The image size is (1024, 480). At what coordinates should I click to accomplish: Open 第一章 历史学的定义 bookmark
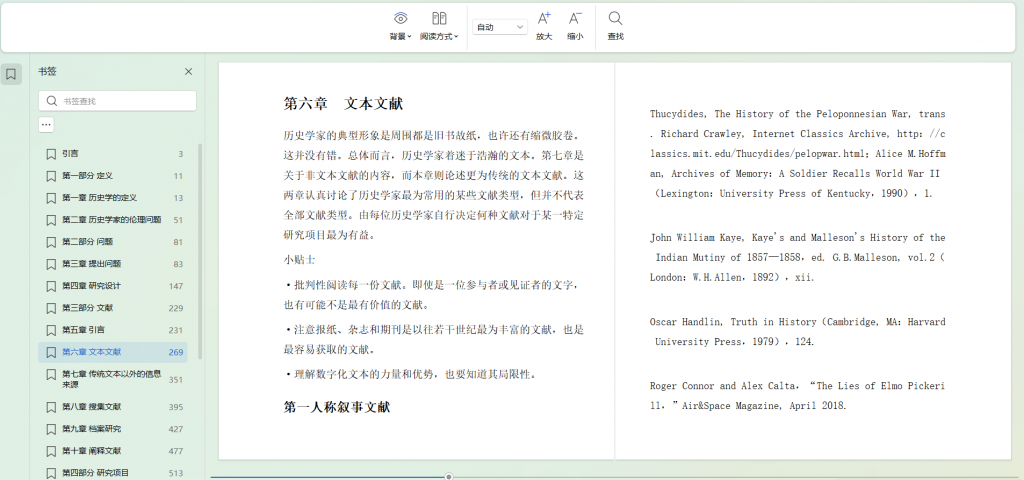tap(112, 198)
